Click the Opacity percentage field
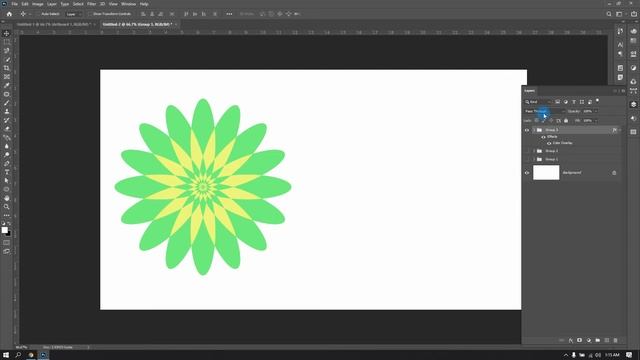640x360 pixels. tap(587, 111)
